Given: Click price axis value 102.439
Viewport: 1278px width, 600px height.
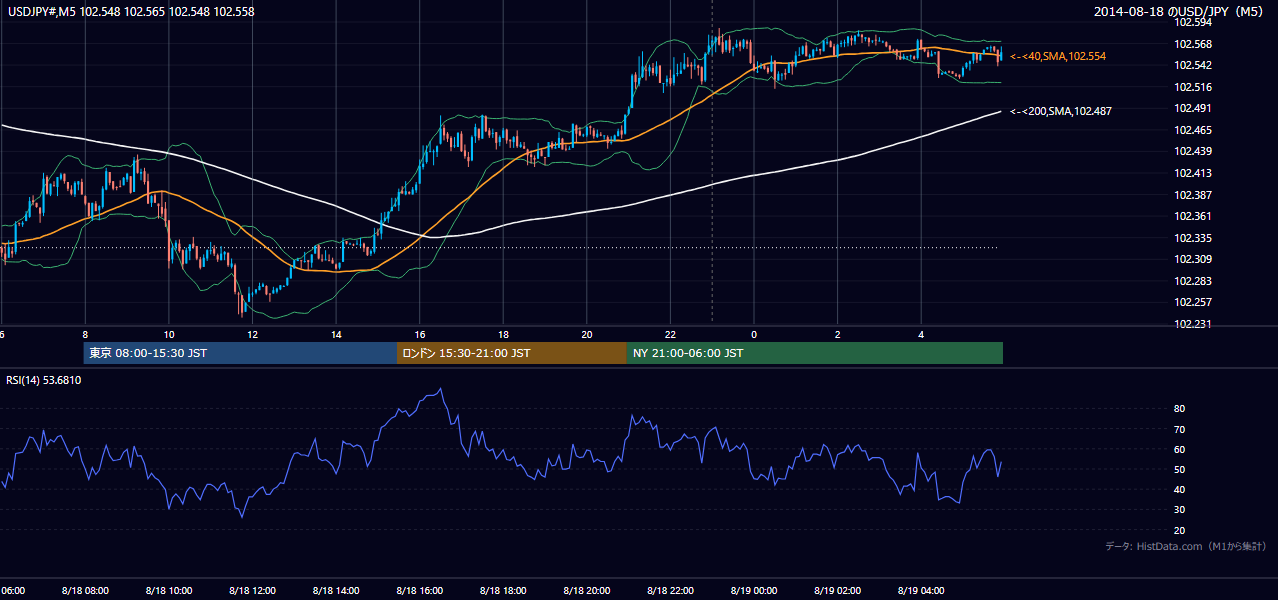Looking at the screenshot, I should click(1193, 151).
